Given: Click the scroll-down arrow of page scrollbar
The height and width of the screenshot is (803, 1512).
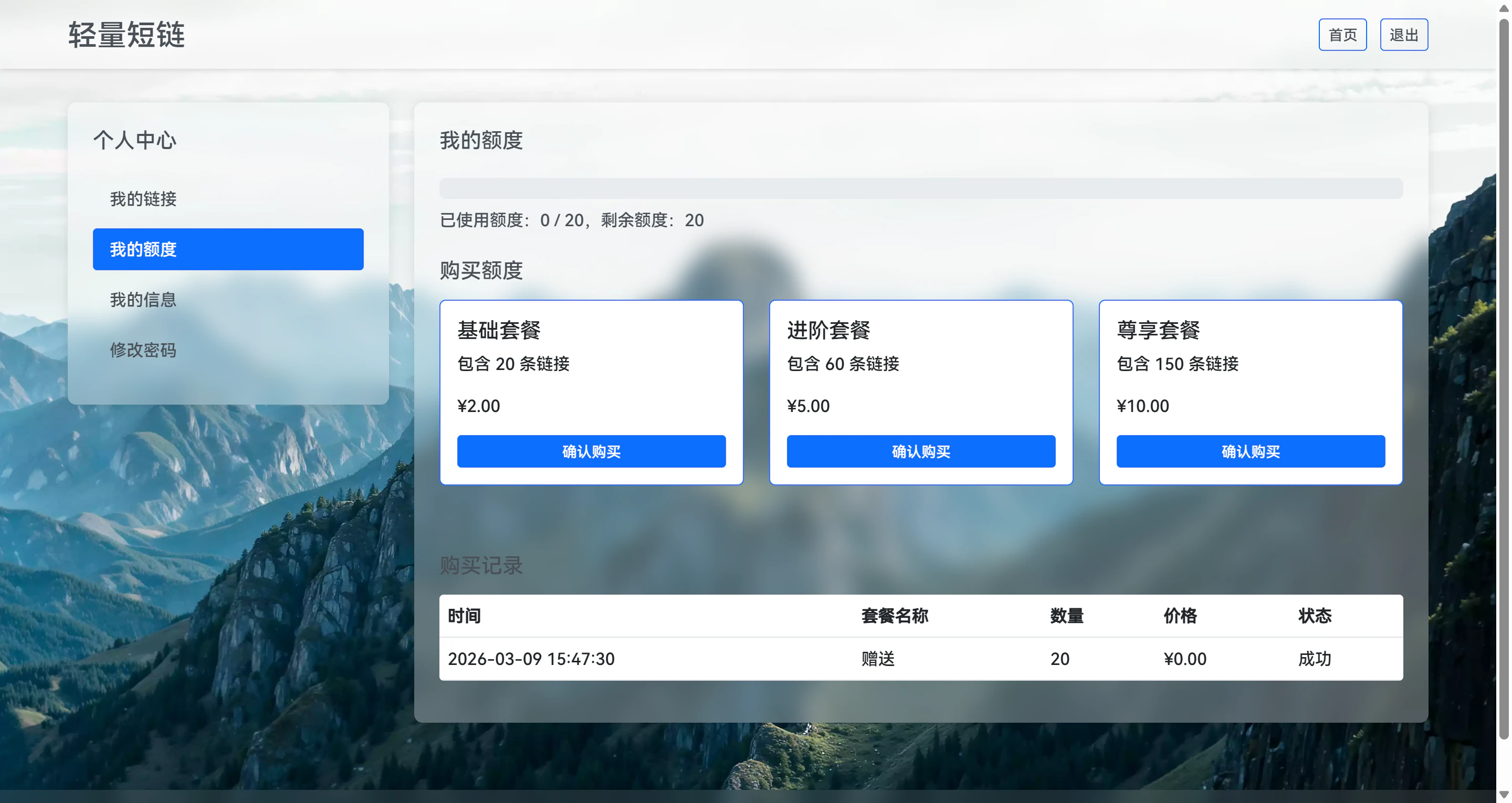Looking at the screenshot, I should [1504, 795].
